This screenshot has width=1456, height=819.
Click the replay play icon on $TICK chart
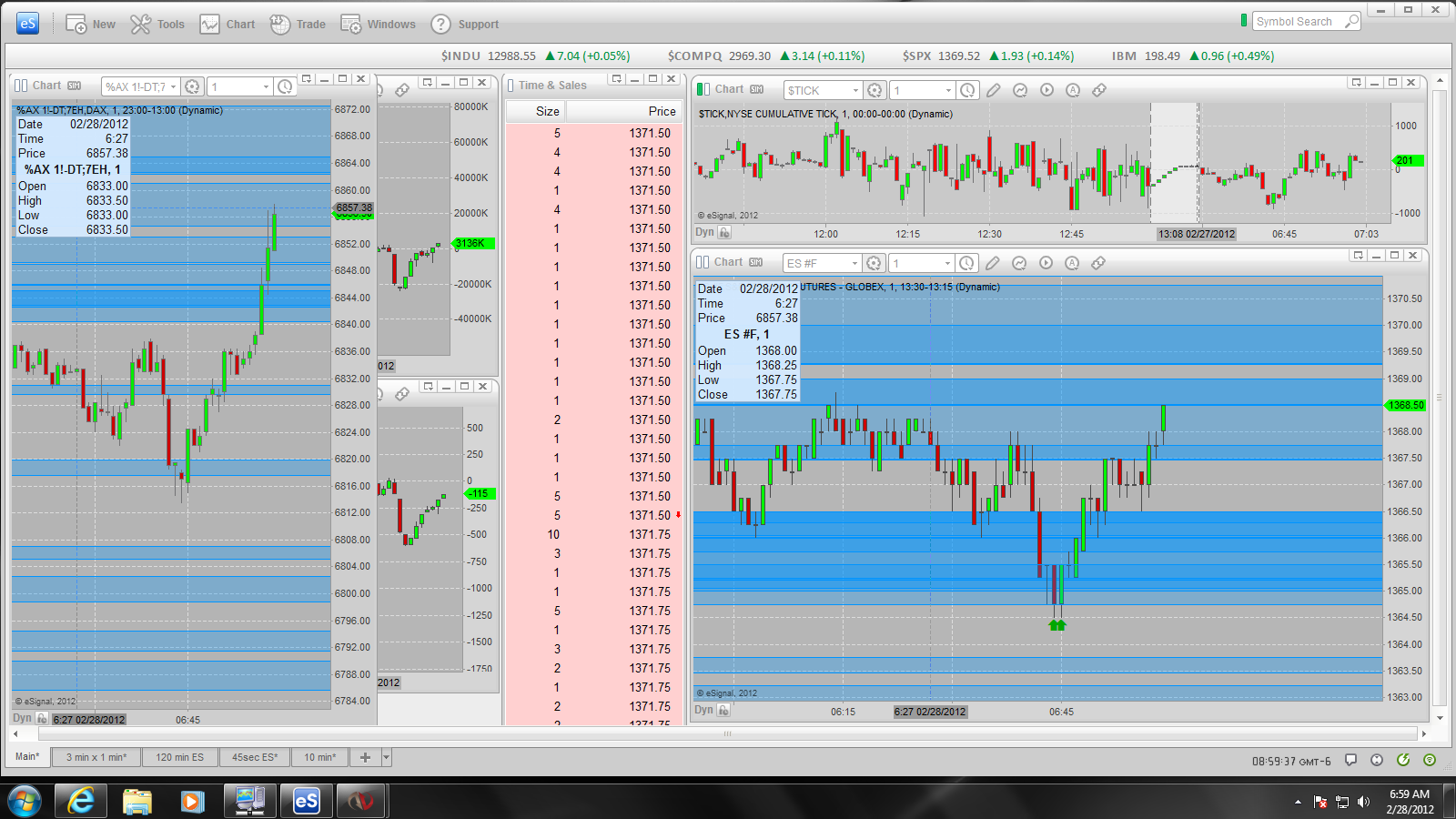[x=1046, y=90]
